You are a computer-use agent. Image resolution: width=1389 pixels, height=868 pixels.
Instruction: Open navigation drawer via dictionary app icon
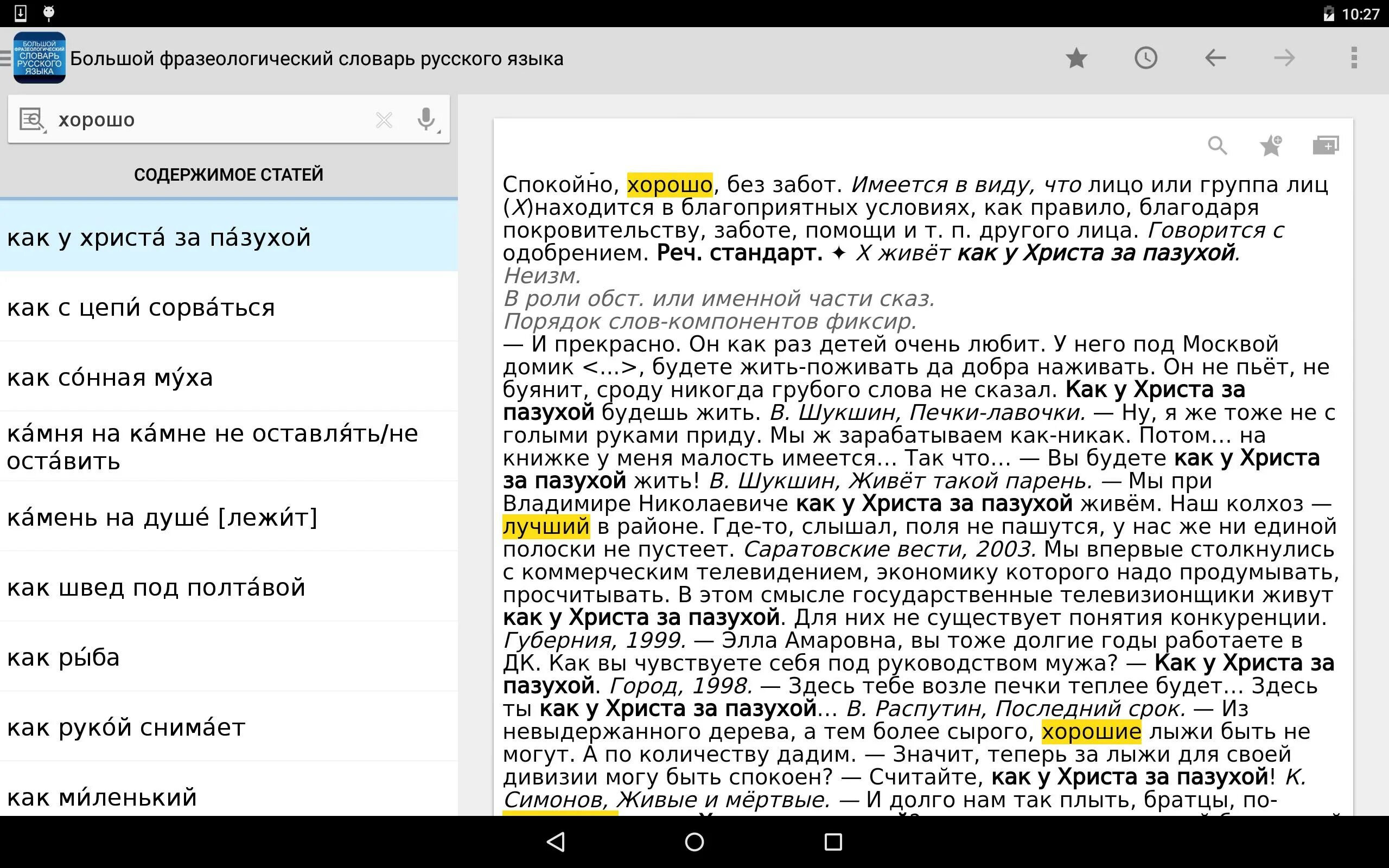click(x=38, y=58)
